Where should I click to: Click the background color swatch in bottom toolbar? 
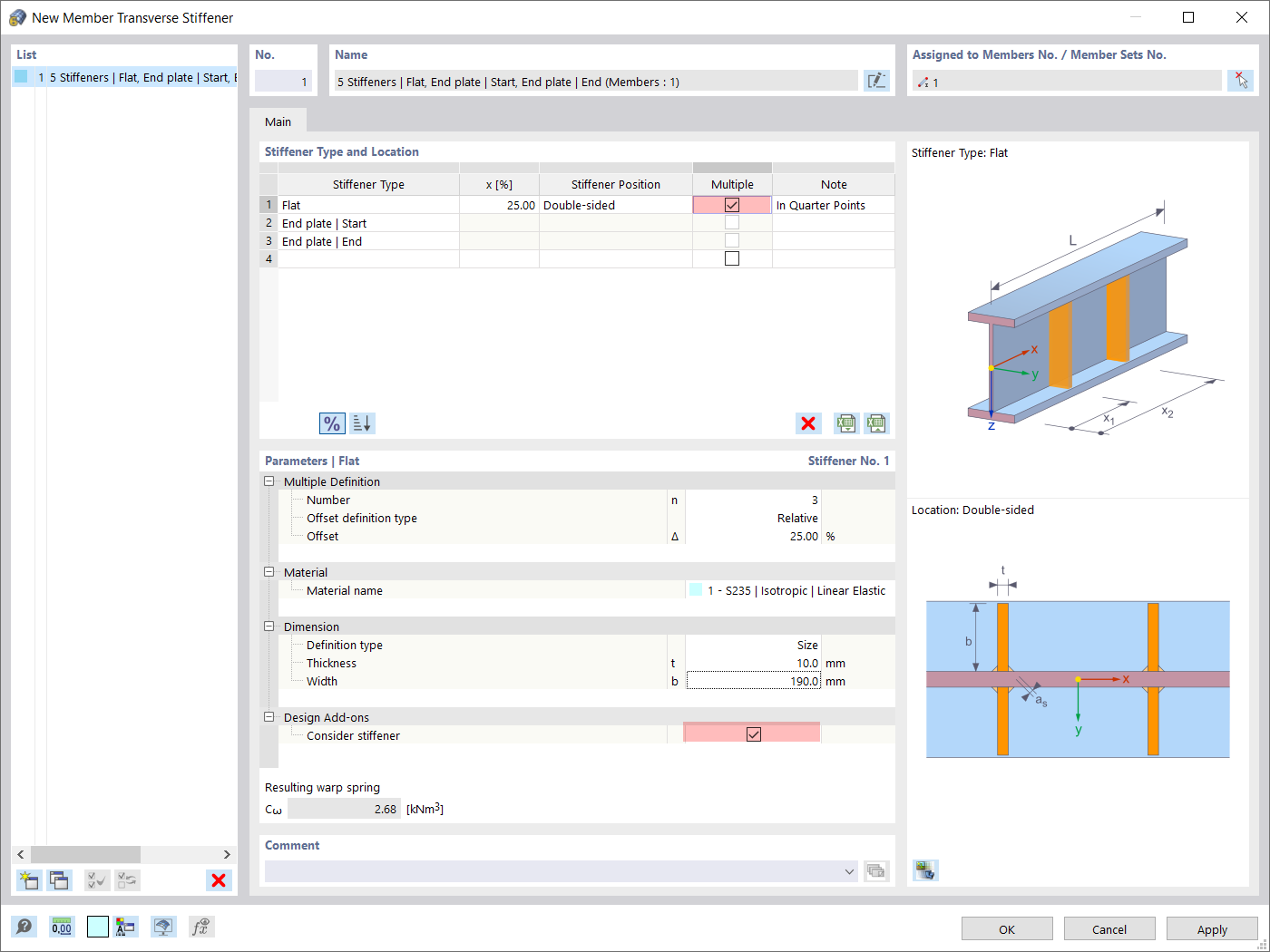click(97, 926)
